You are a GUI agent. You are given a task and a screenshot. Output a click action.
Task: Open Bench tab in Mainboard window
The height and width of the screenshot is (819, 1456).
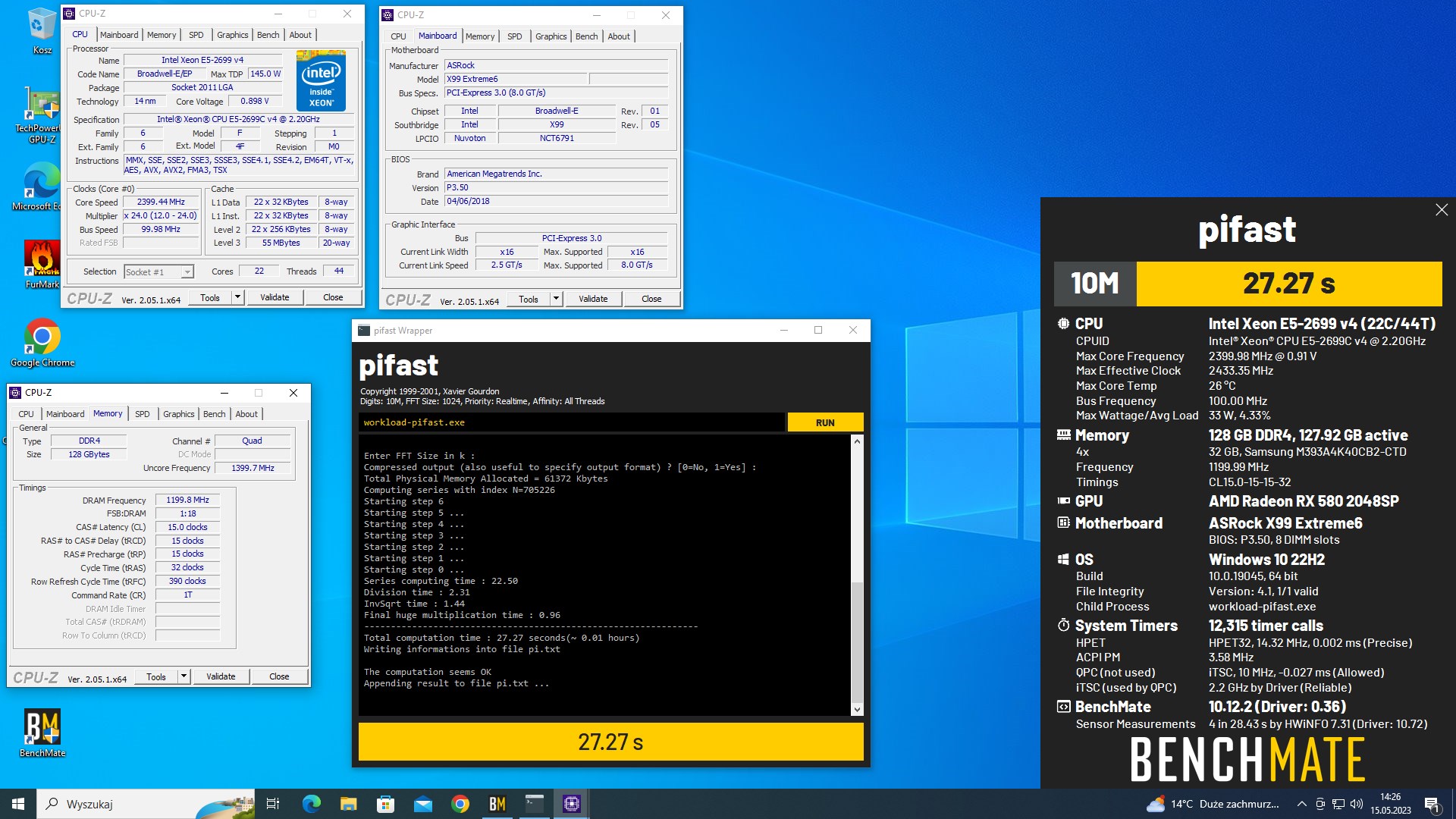586,36
